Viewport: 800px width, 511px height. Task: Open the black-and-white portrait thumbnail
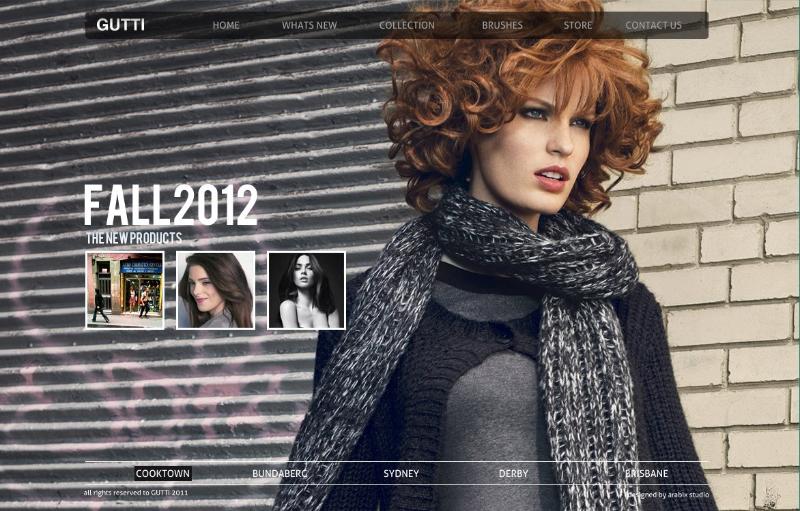(307, 290)
